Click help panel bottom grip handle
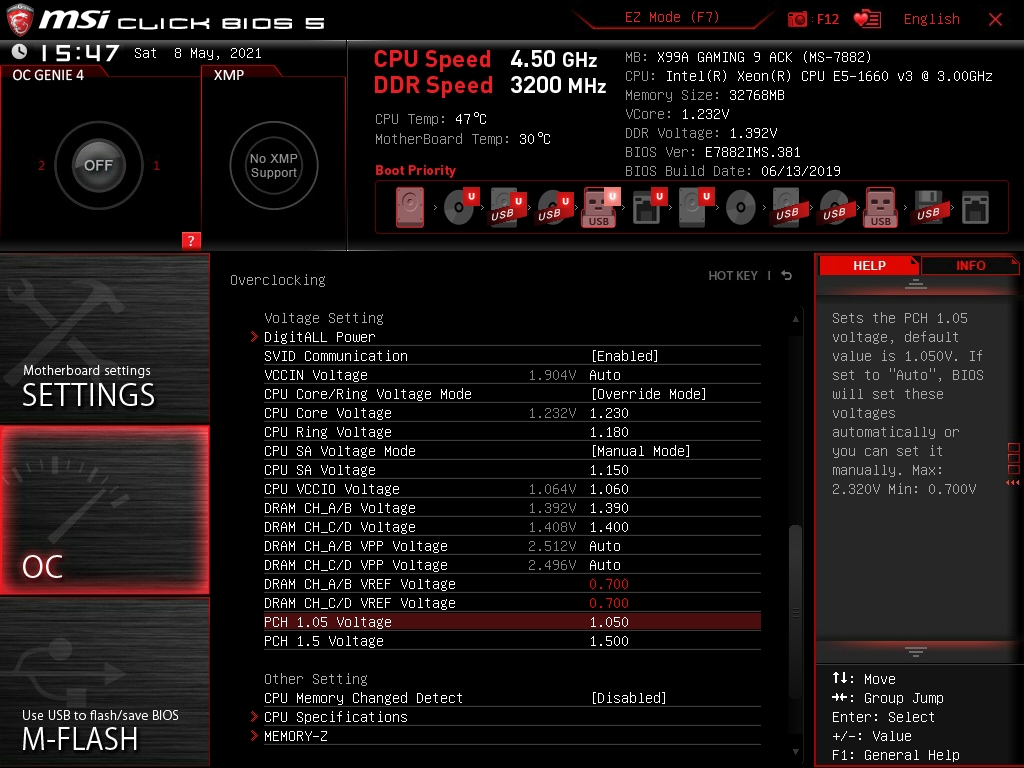This screenshot has height=768, width=1024. click(x=916, y=652)
